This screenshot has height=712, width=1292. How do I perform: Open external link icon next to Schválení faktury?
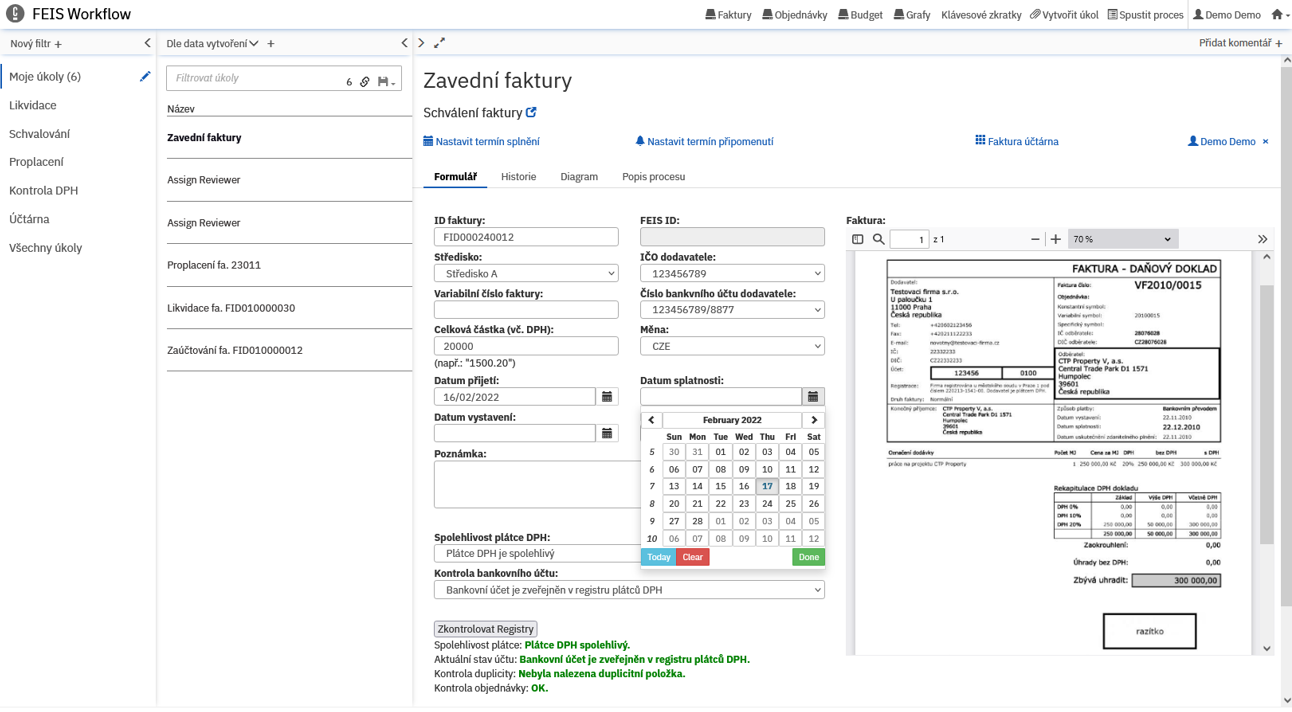tap(531, 113)
